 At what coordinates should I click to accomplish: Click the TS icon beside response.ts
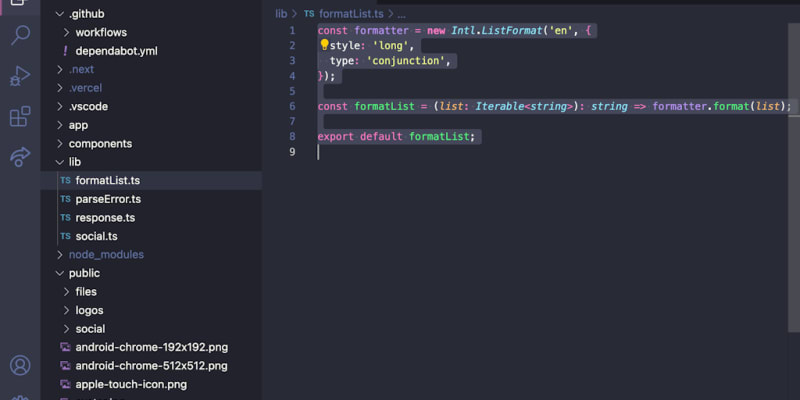point(66,217)
